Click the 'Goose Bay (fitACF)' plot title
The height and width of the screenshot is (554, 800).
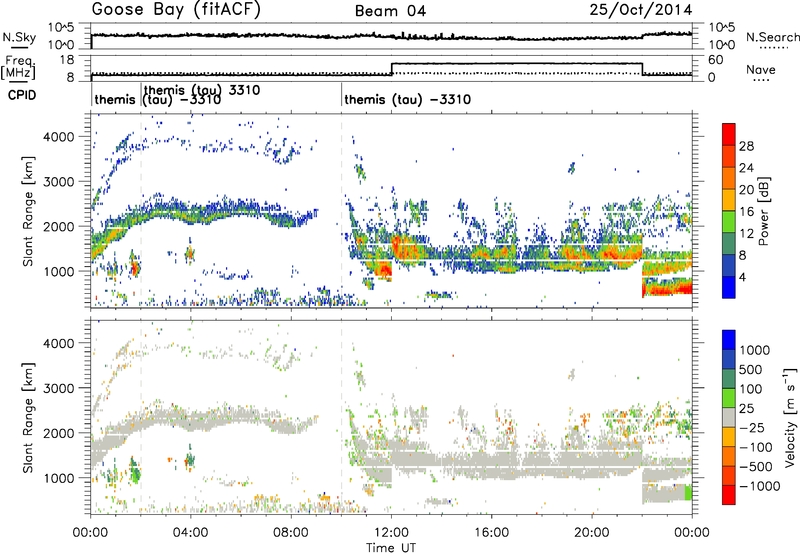[176, 9]
